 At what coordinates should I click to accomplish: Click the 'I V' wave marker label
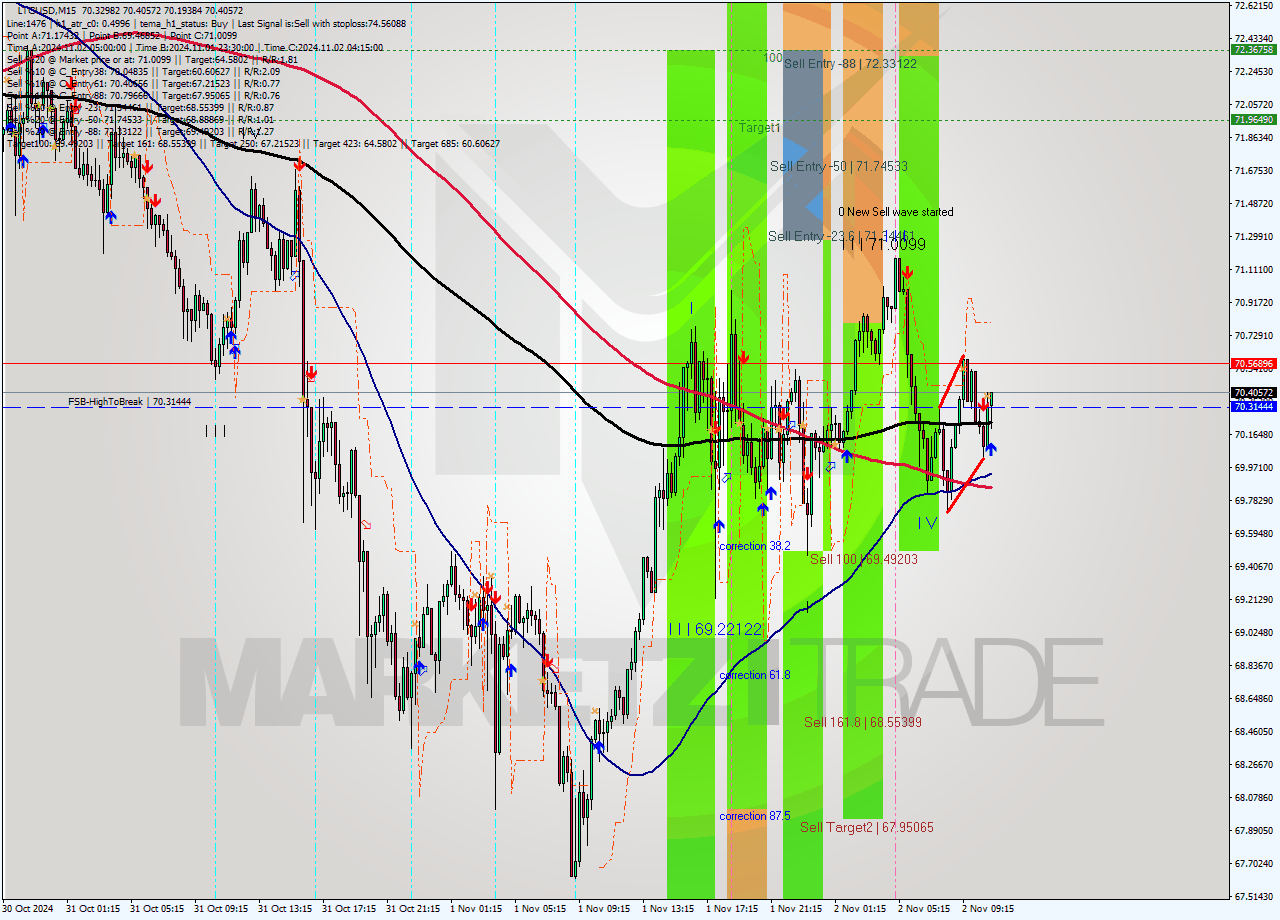[928, 522]
